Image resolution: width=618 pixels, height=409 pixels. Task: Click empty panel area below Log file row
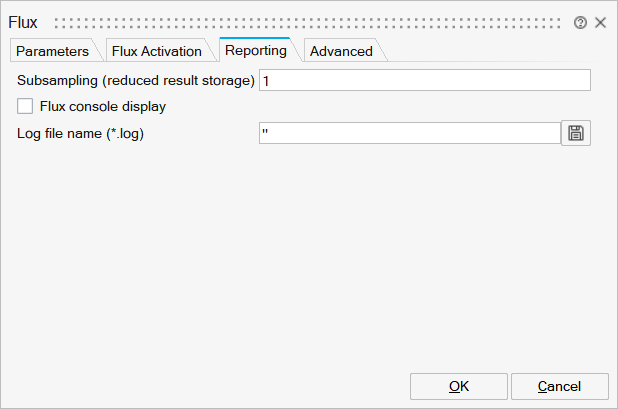tap(300, 250)
